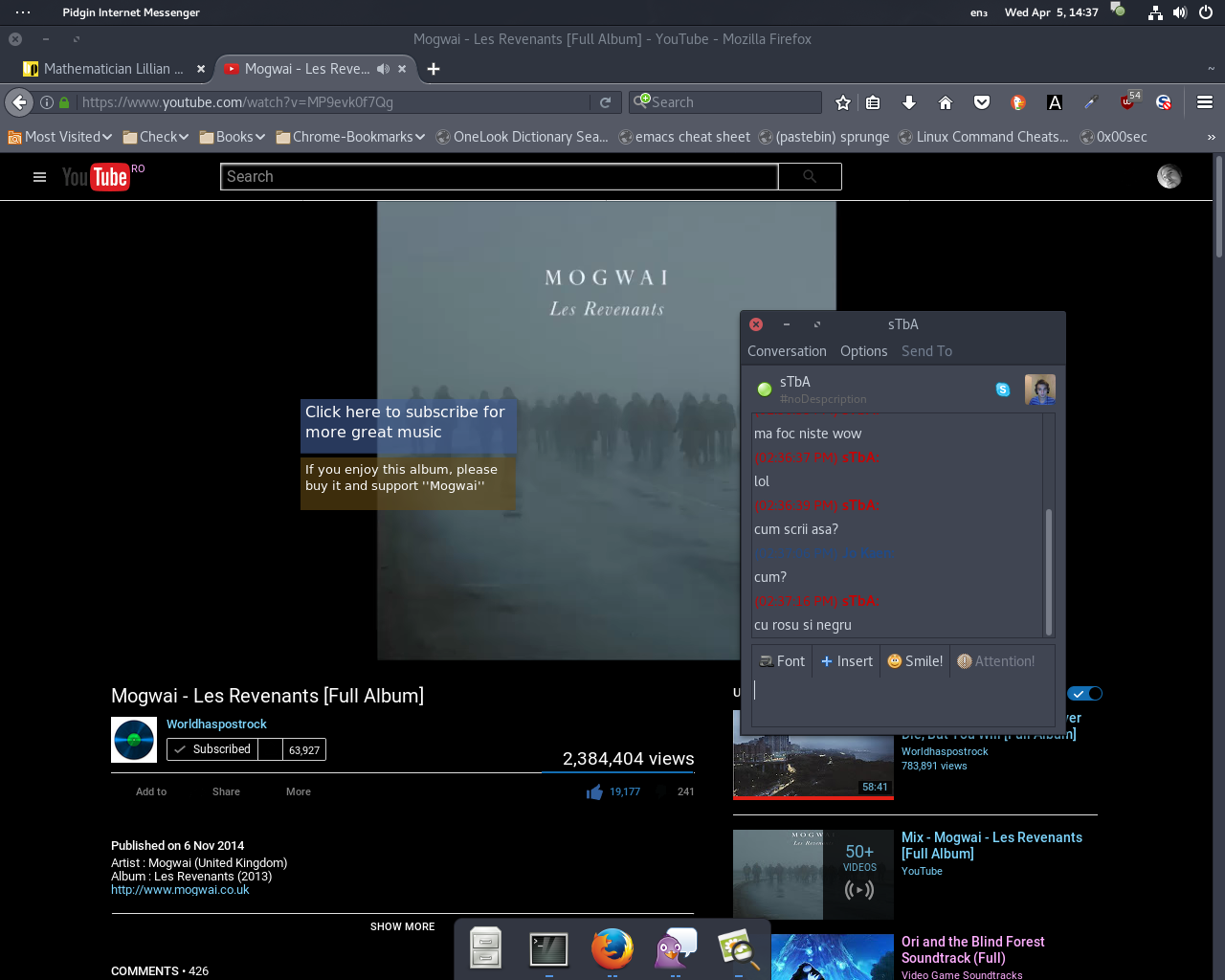Click the chat conversation scrollbar

point(1049,571)
